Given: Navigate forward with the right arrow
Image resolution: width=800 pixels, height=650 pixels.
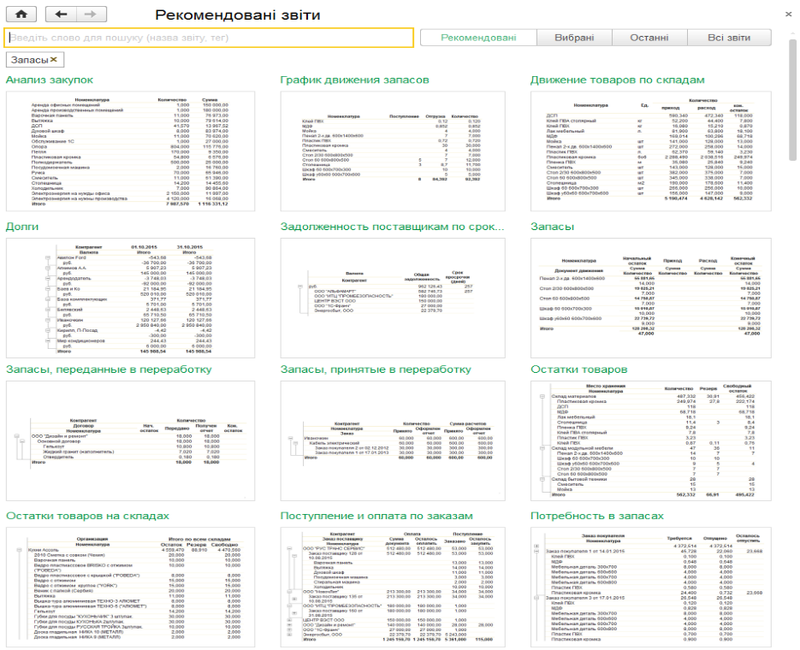Looking at the screenshot, I should pos(91,14).
